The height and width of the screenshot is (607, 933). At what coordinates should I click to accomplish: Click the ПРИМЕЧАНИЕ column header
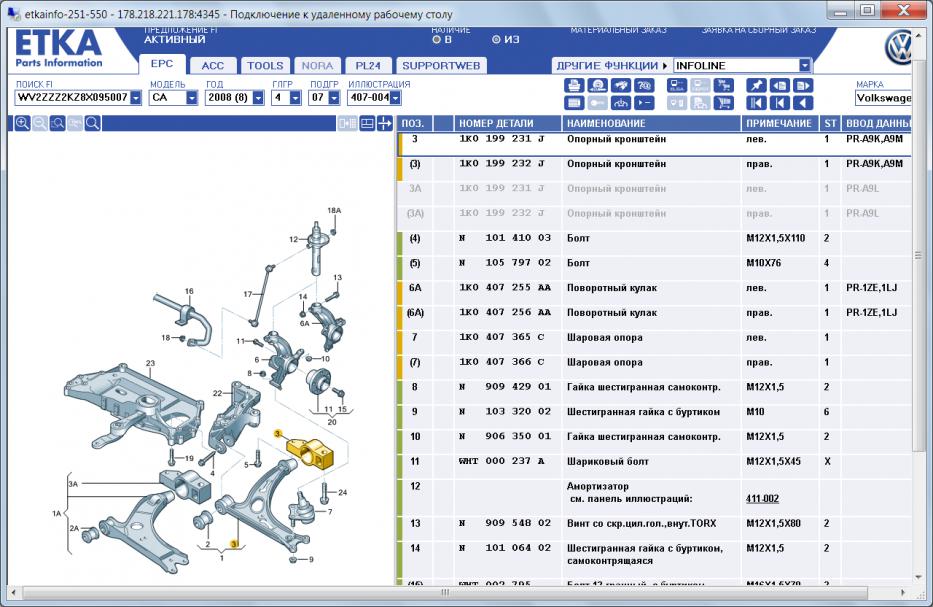point(779,123)
